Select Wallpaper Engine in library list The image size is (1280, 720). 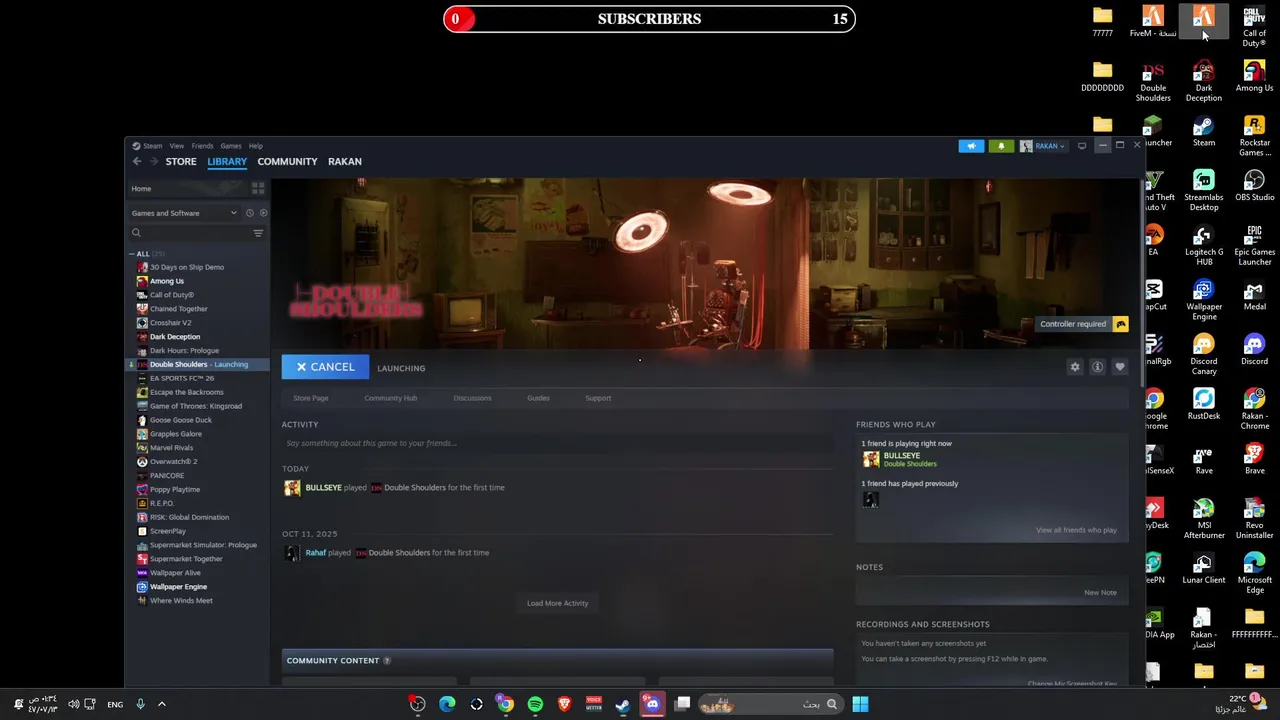pyautogui.click(x=178, y=587)
